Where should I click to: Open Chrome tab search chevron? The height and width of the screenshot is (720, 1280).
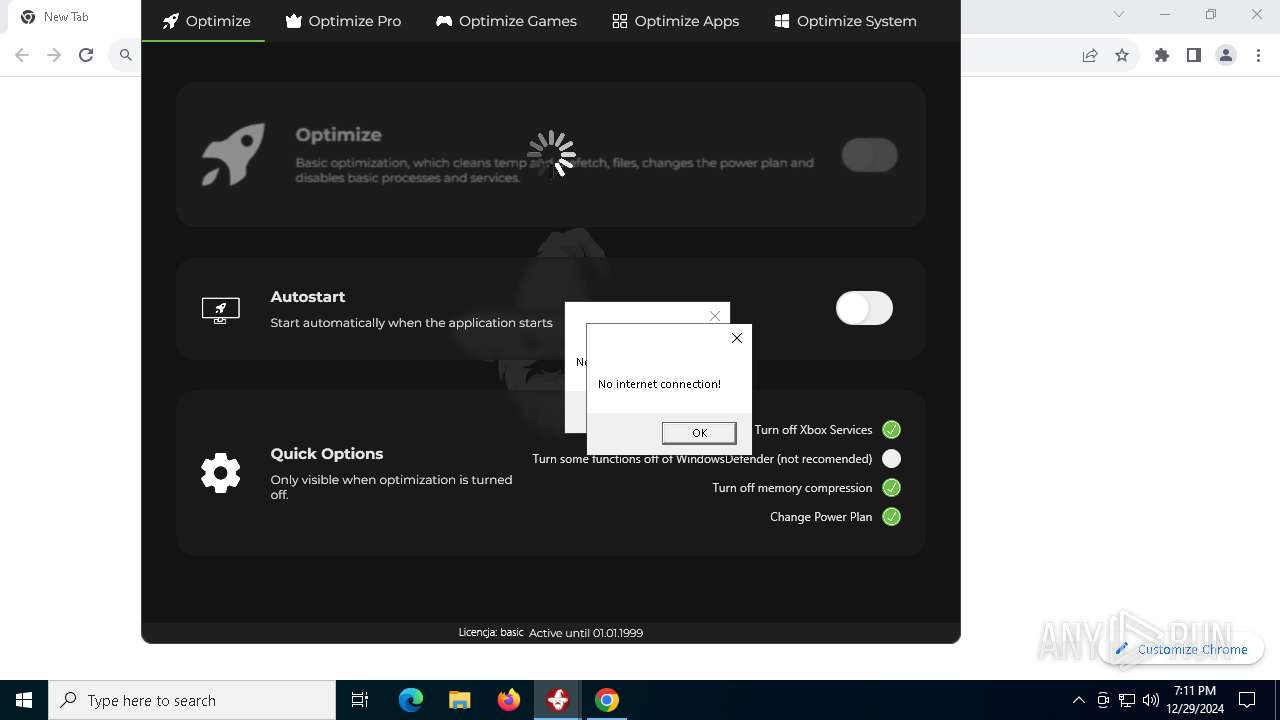(x=1119, y=14)
